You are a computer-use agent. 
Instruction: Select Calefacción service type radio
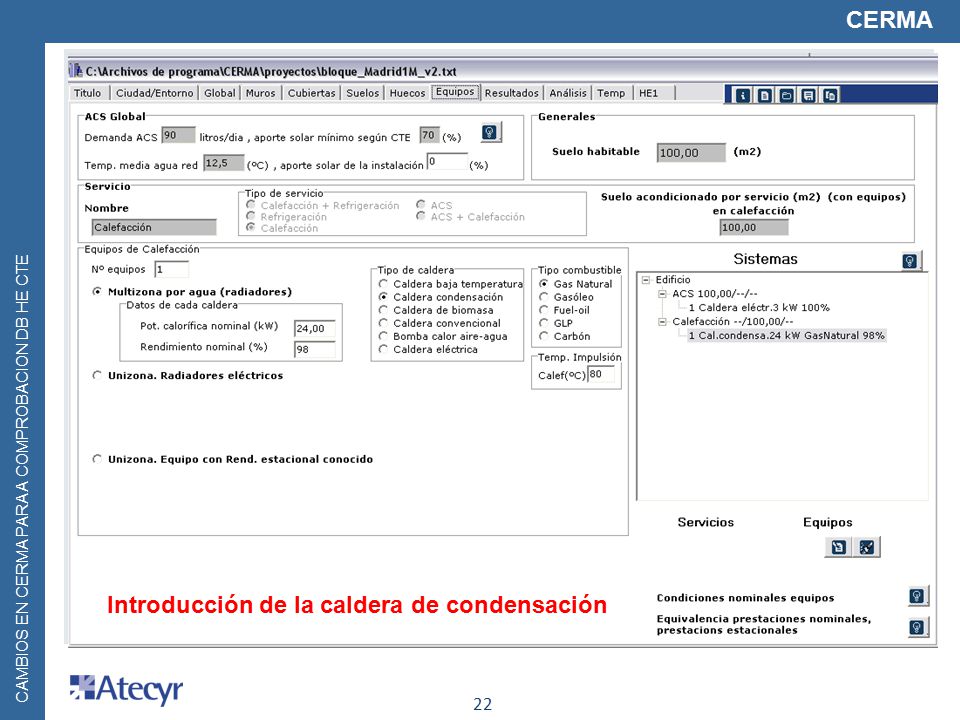click(x=250, y=227)
